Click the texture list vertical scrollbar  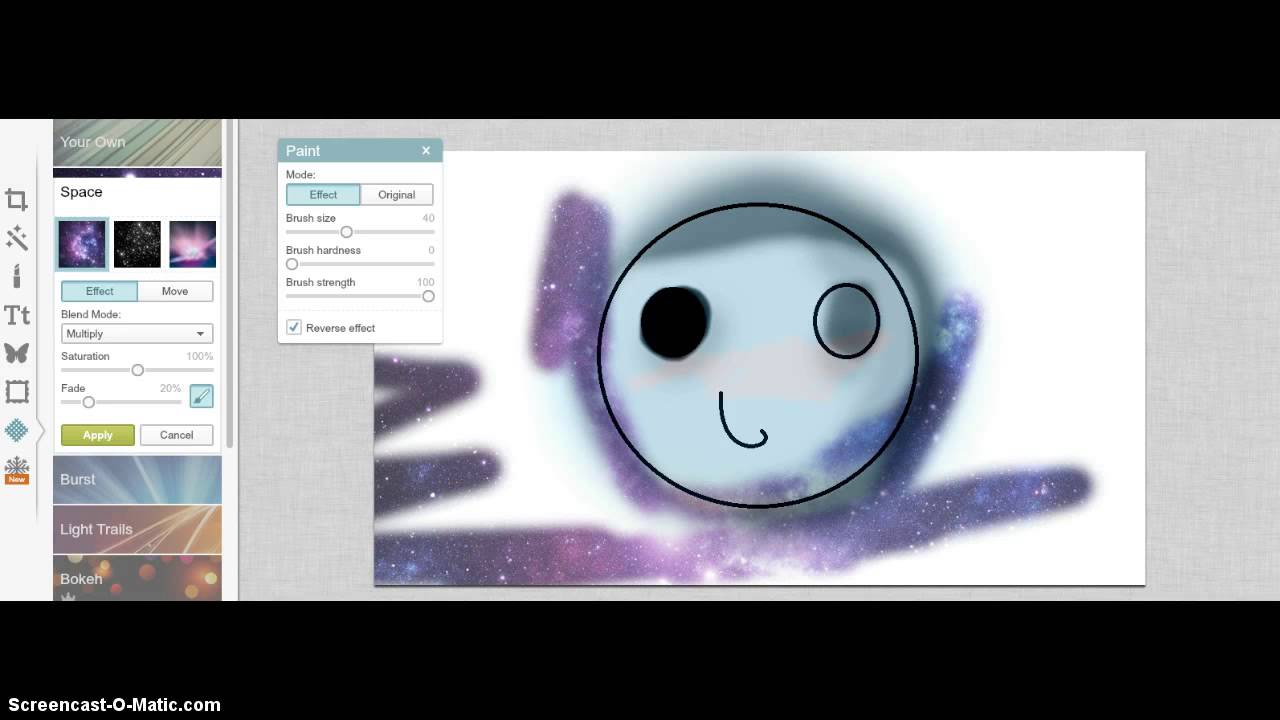pos(230,283)
